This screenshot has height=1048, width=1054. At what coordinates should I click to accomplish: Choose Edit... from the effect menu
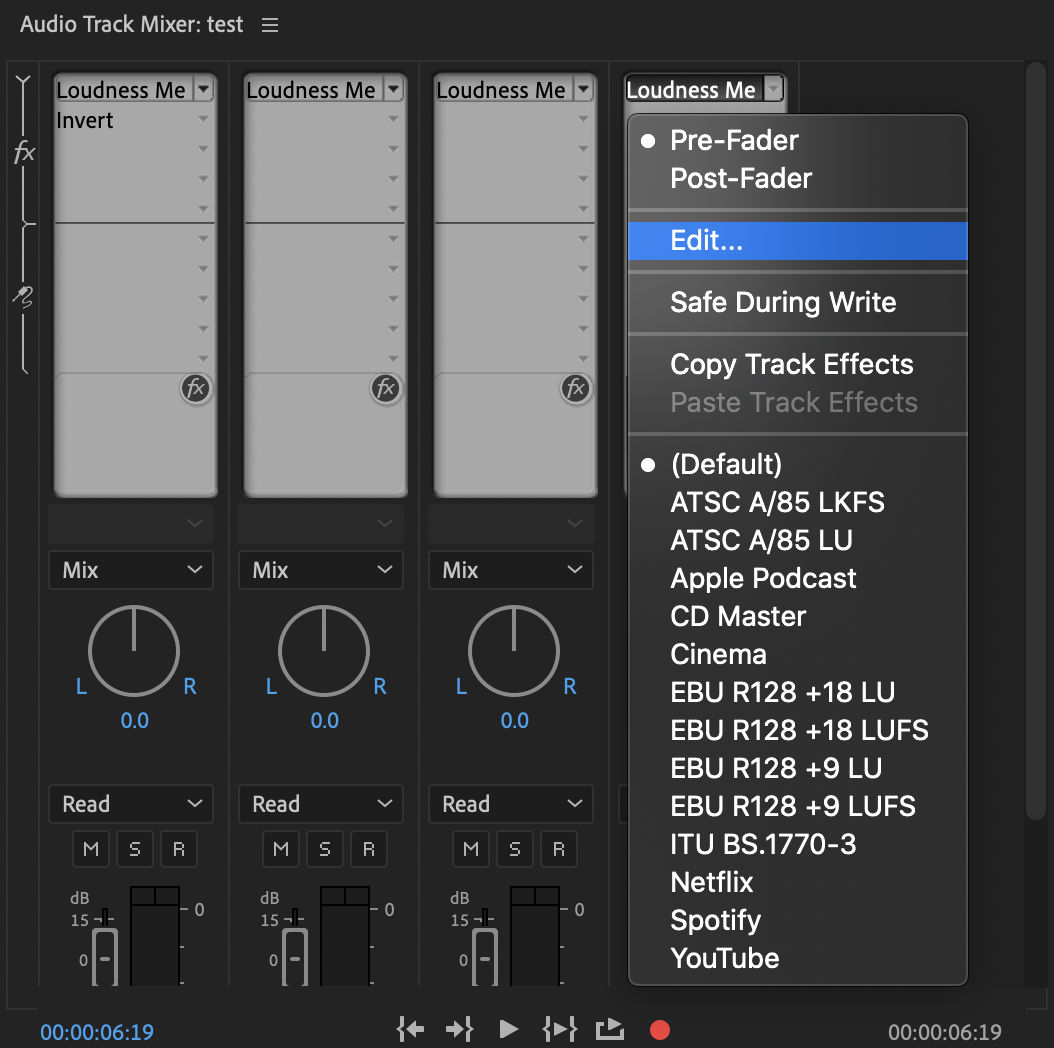click(x=706, y=241)
